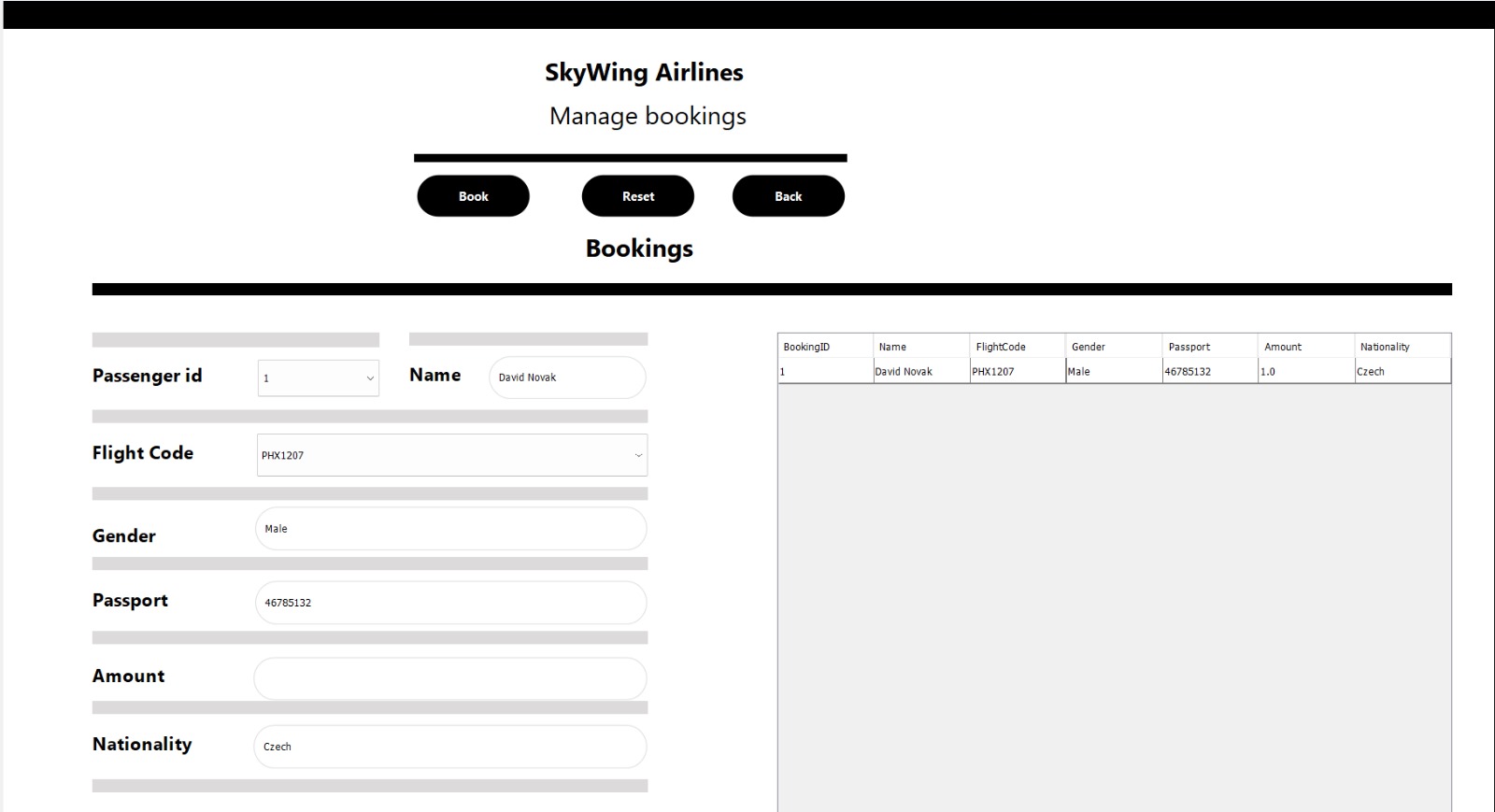Screen dimensions: 1495x812
Task: Click the FlightCode column header
Action: pos(1018,347)
